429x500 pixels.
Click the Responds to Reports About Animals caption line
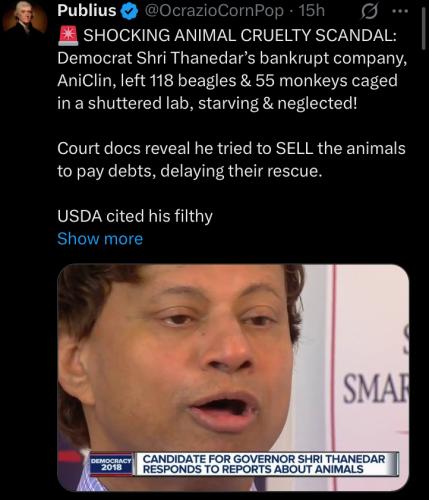253,469
